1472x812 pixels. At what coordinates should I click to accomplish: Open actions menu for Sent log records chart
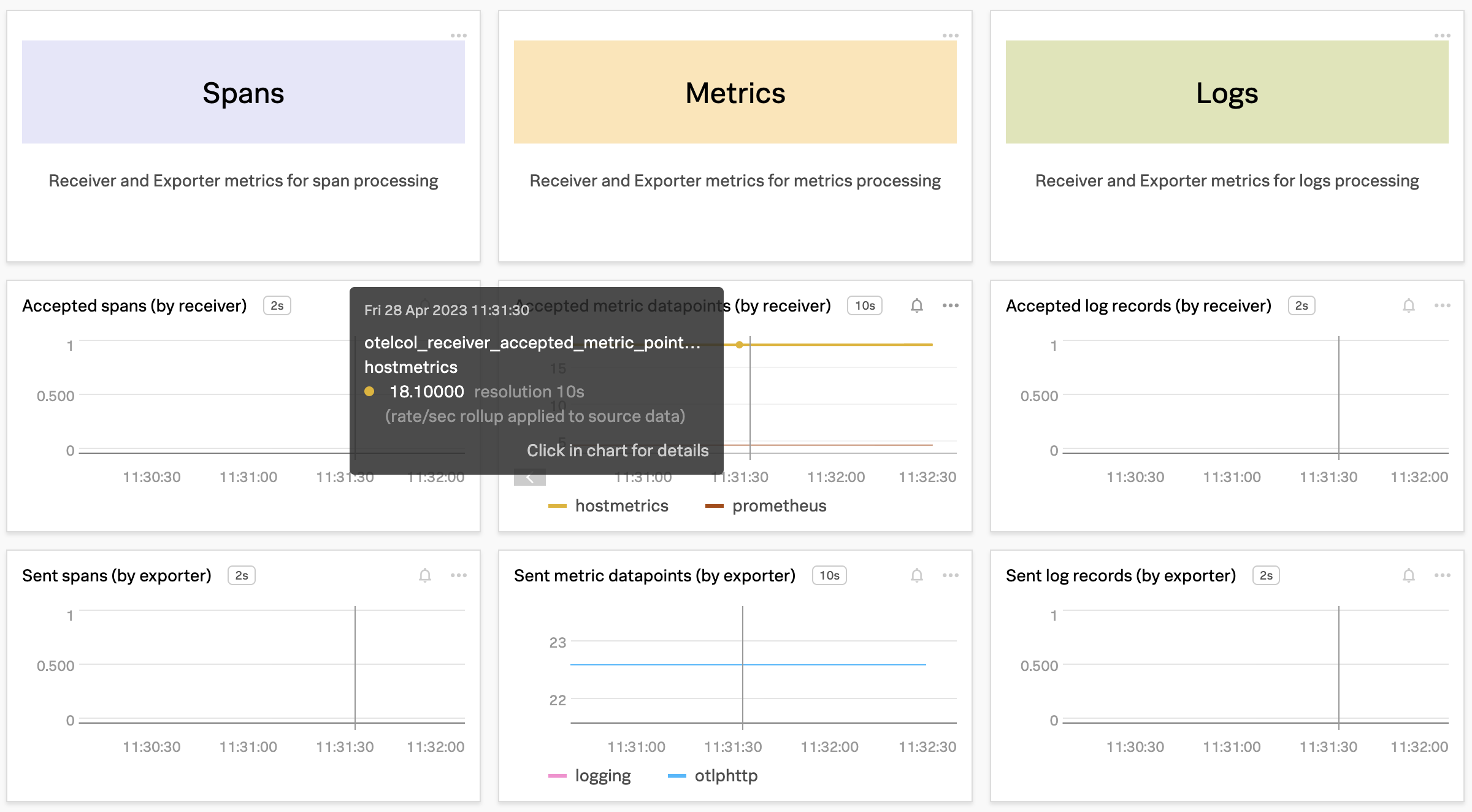1442,575
